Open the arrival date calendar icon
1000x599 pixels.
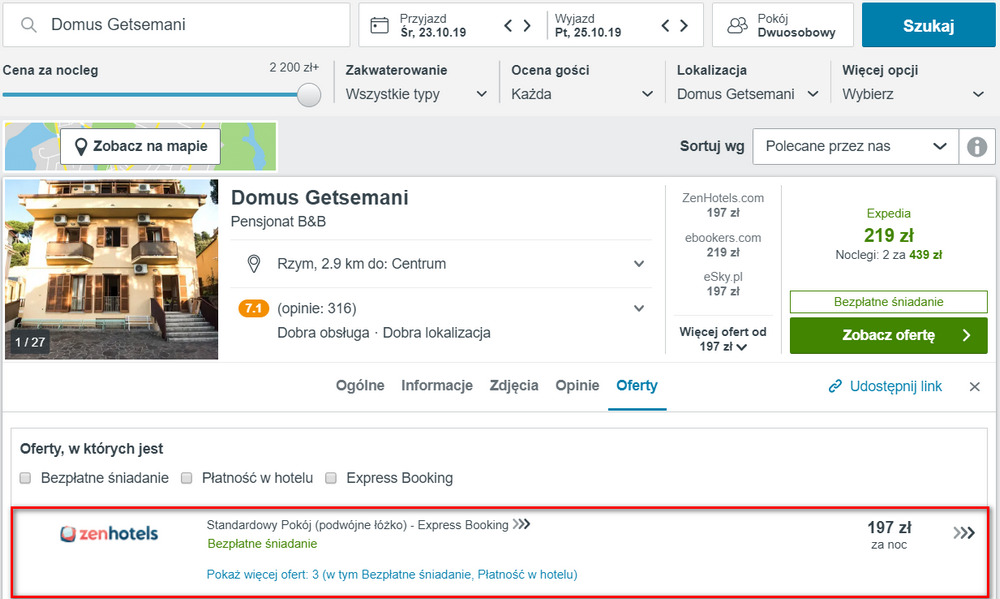tap(379, 26)
